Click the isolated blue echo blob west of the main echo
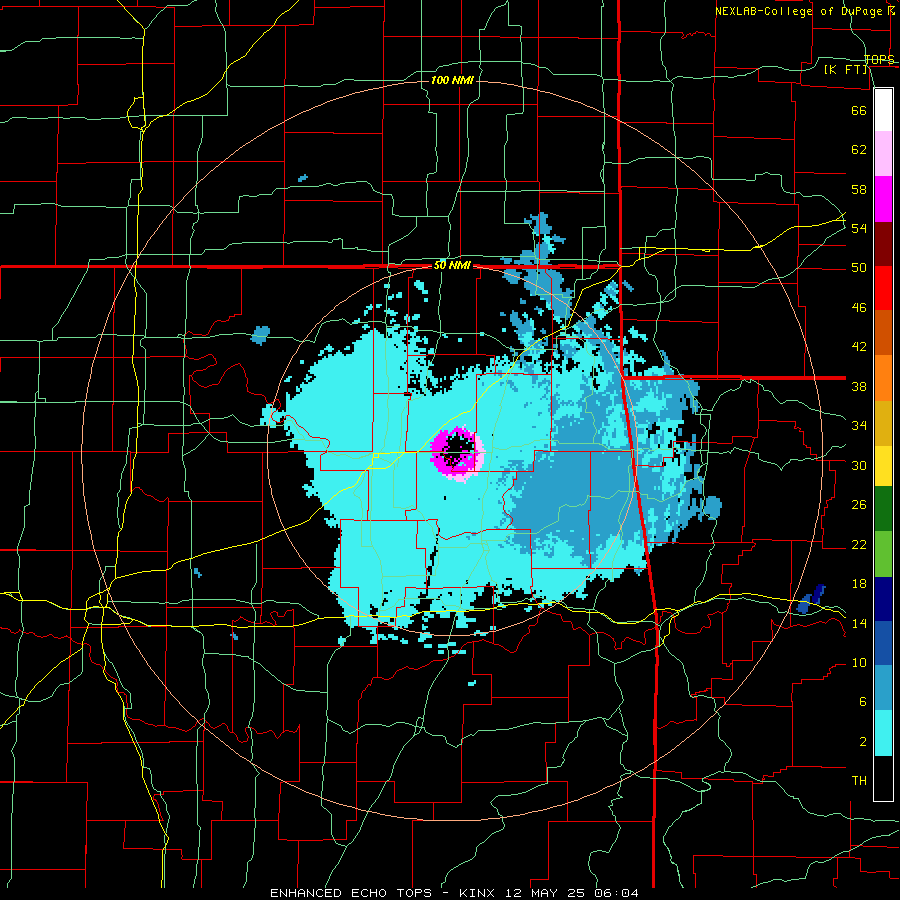Viewport: 900px width, 900px height. pos(261,335)
